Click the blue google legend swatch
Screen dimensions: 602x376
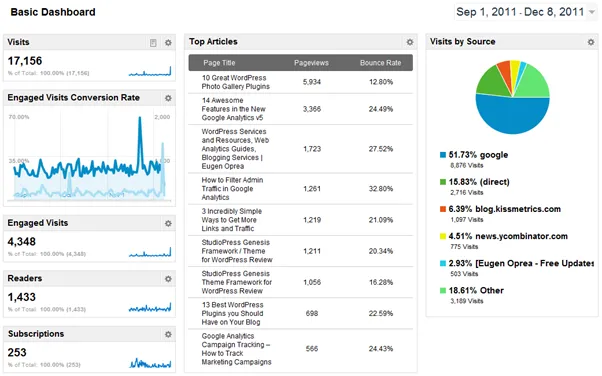[443, 155]
